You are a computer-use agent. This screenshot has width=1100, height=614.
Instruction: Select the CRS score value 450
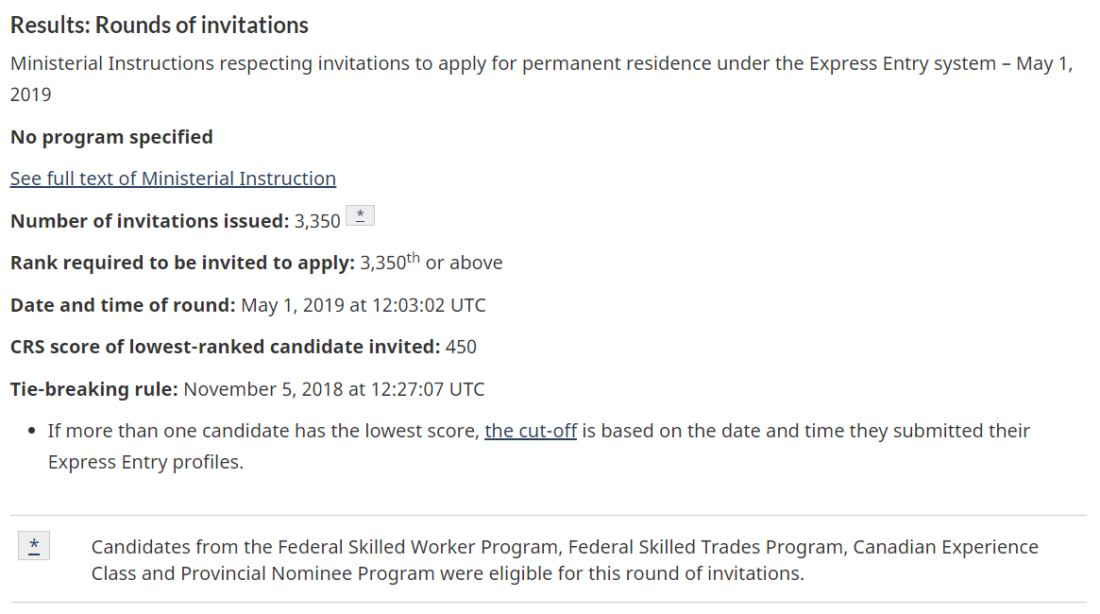click(x=461, y=347)
